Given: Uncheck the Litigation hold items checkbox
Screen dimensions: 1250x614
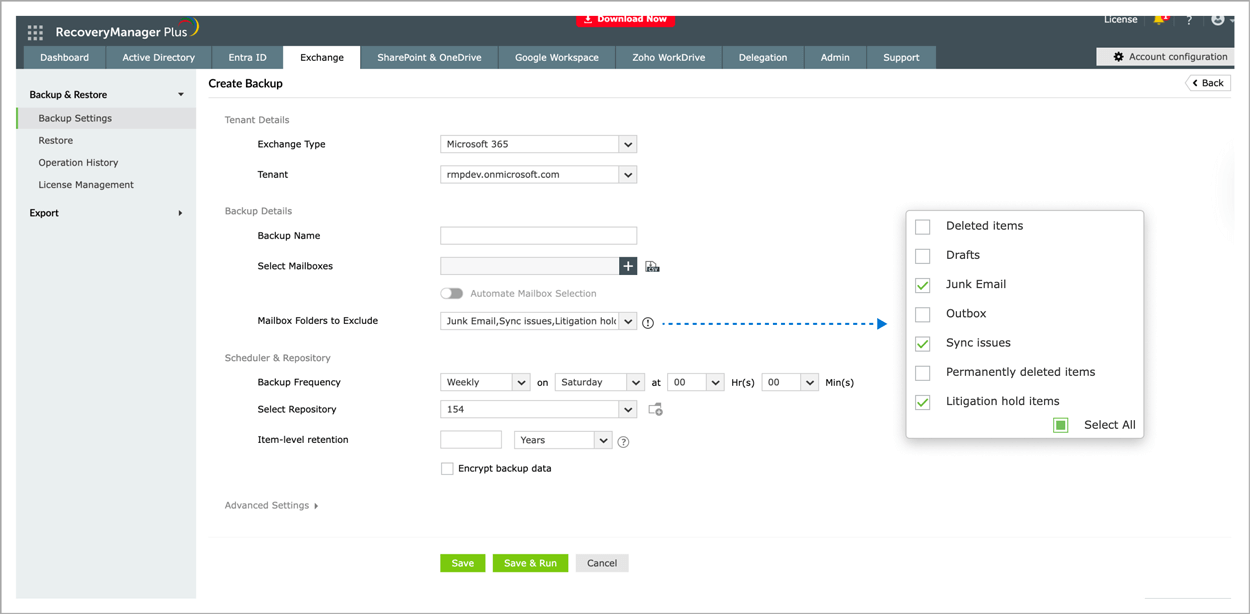Looking at the screenshot, I should pyautogui.click(x=923, y=402).
